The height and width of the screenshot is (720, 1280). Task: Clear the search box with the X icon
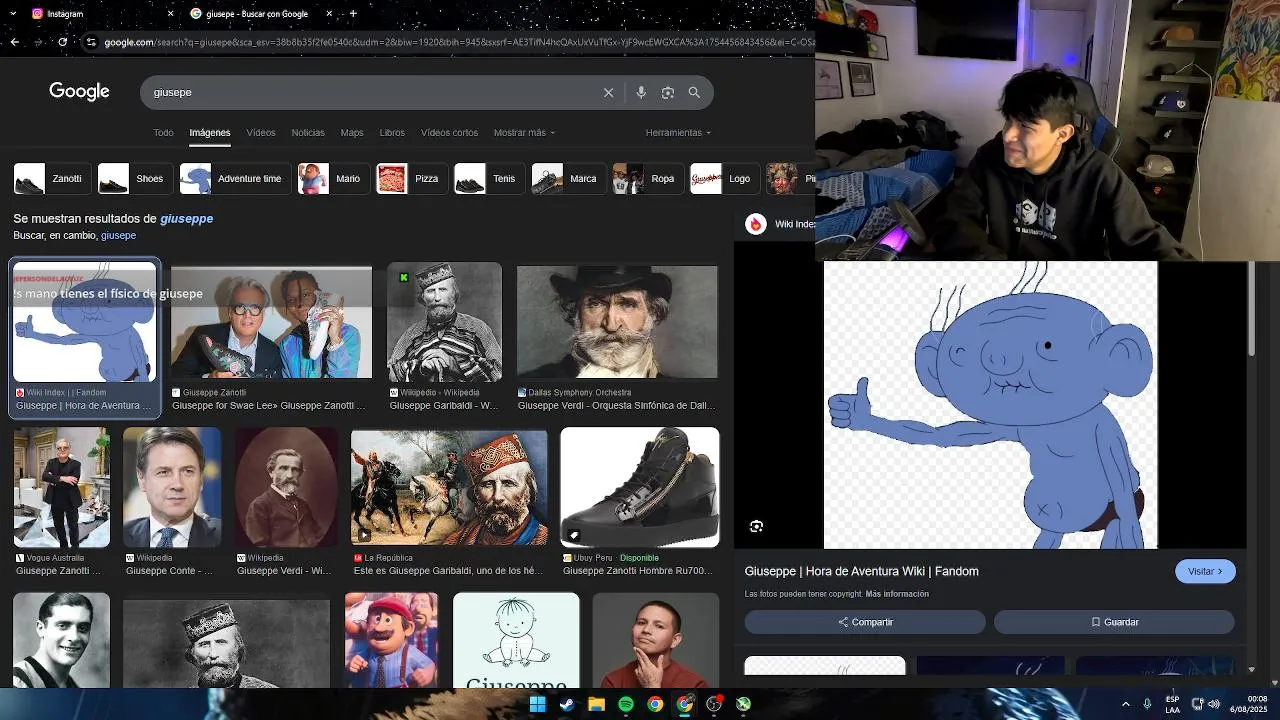(x=608, y=92)
